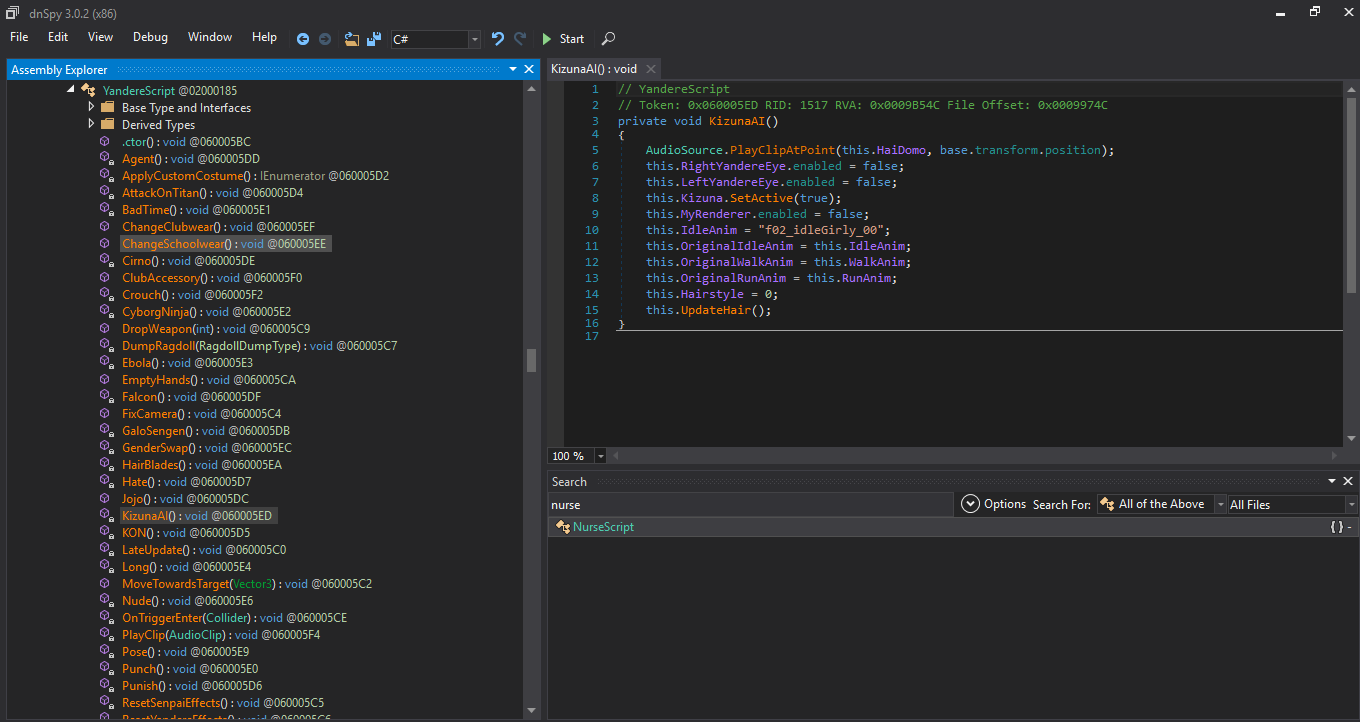Click the dnSpy title bar app icon
Viewport: 1360px width, 722px height.
point(12,11)
